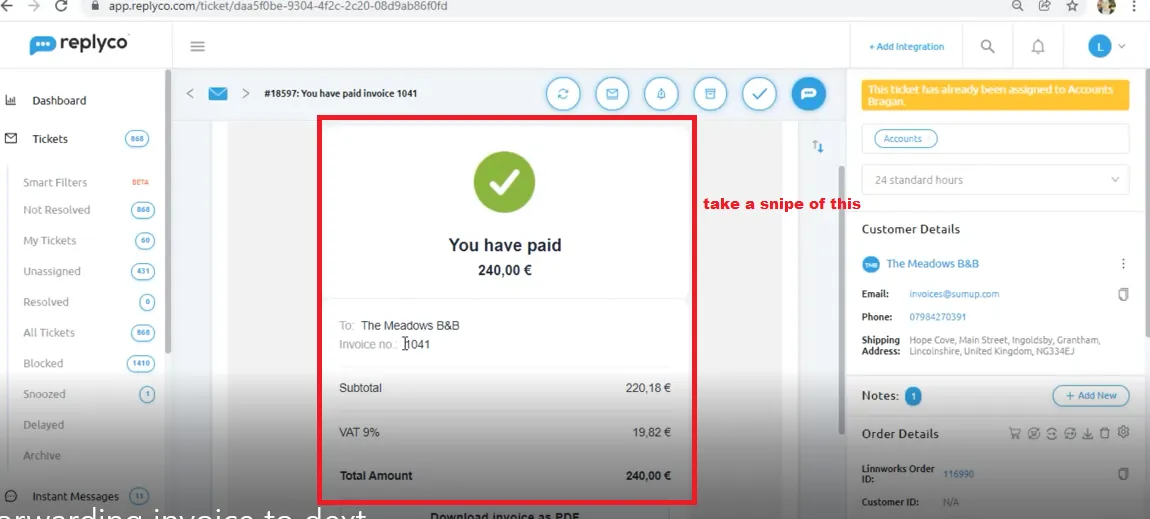This screenshot has width=1150, height=519.
Task: Click the Subtotal 220,18 € value
Action: tap(648, 388)
